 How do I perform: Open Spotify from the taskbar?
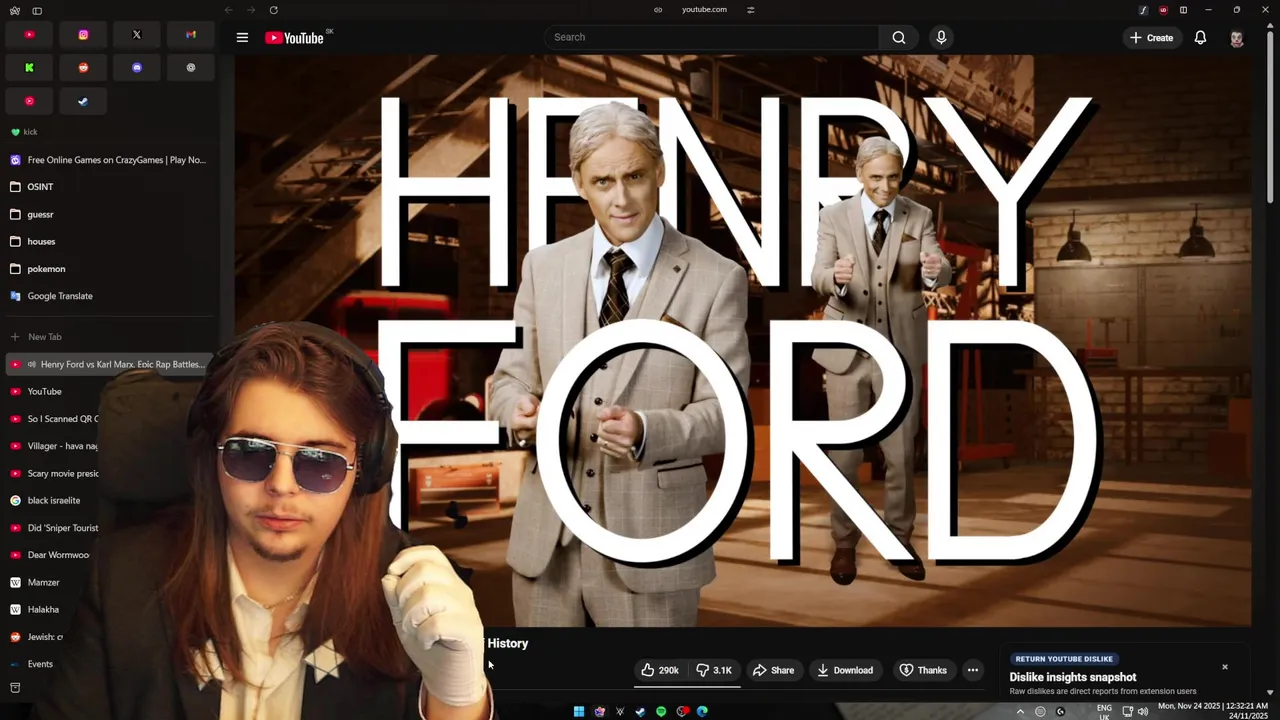(661, 712)
